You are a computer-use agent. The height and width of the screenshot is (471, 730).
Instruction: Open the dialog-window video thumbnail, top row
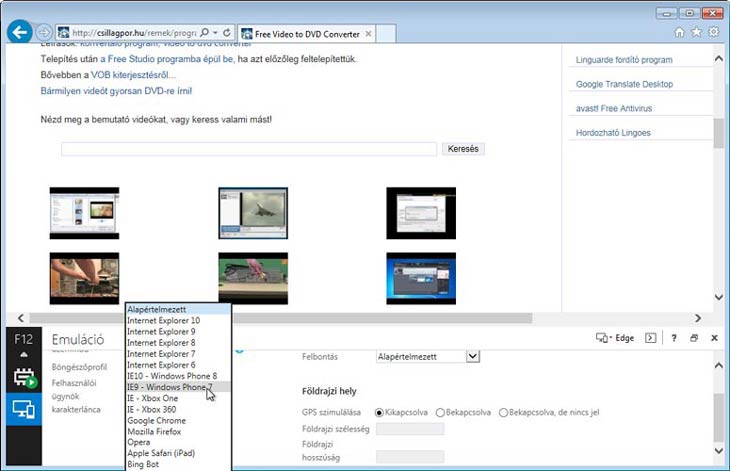421,213
